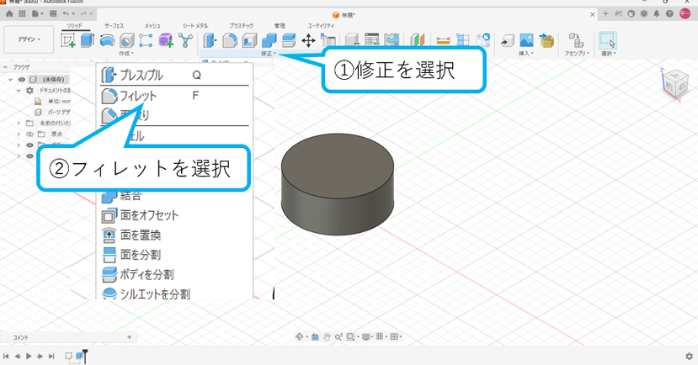The width and height of the screenshot is (698, 365).
Task: Click the Select tool dashed rectangle icon
Action: click(x=608, y=41)
